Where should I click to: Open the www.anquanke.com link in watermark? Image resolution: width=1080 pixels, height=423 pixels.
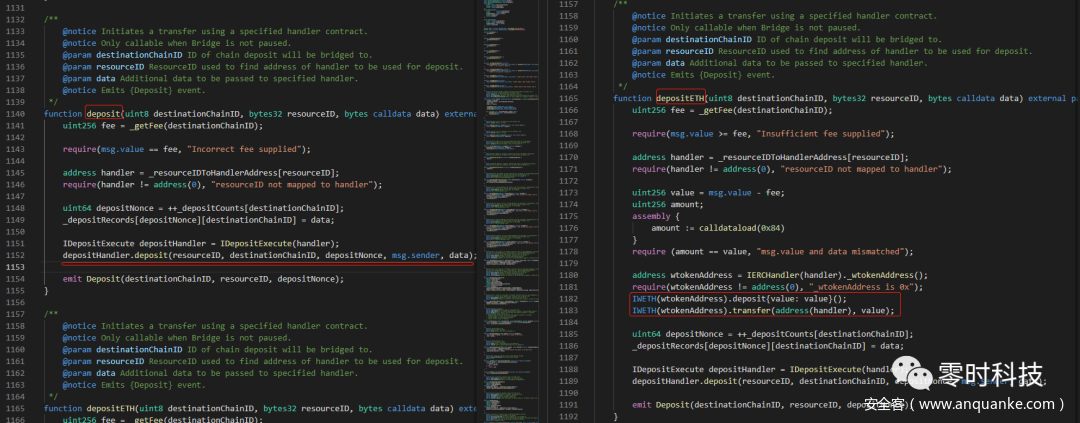pyautogui.click(x=985, y=404)
